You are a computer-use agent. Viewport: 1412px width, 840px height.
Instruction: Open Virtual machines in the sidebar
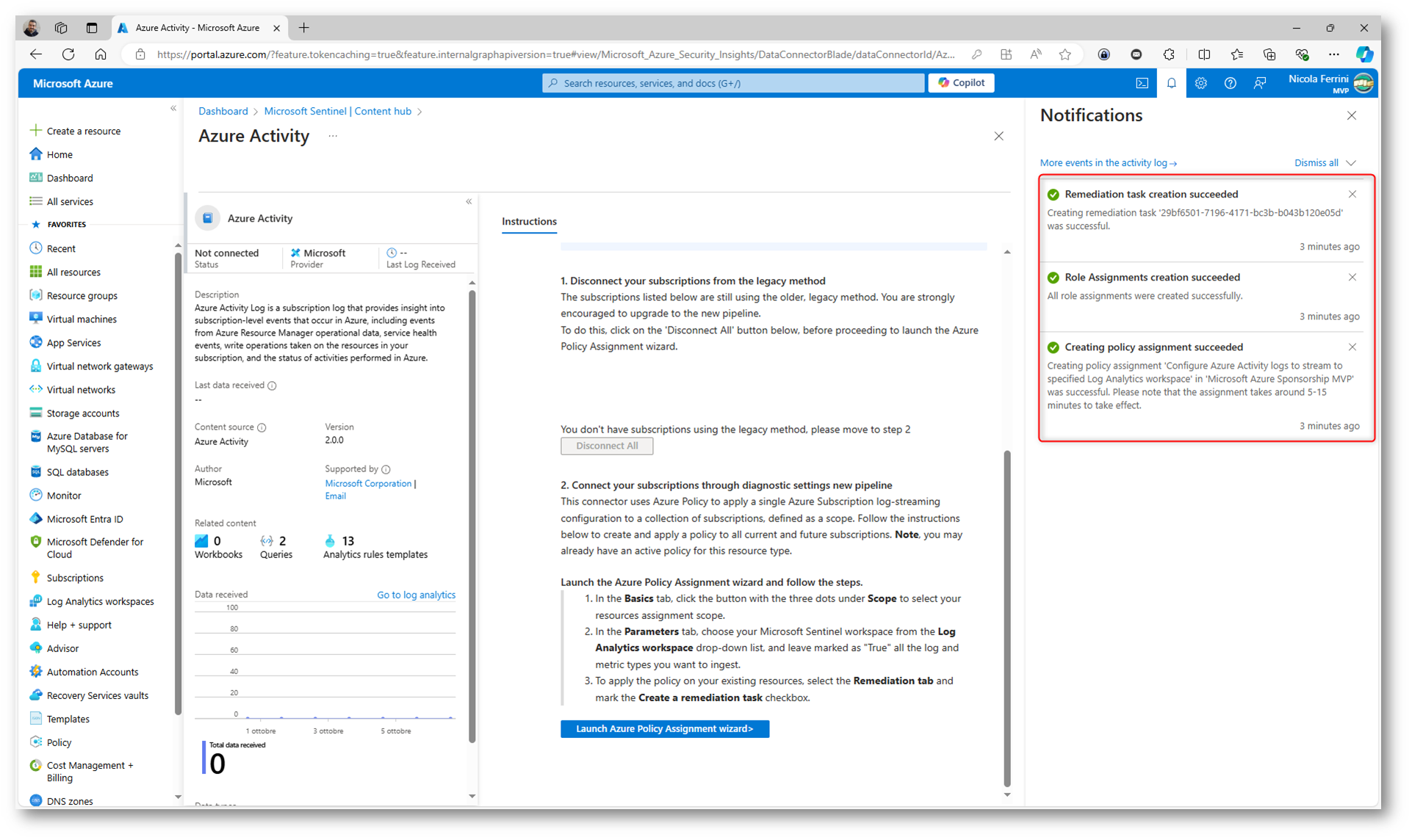(82, 319)
